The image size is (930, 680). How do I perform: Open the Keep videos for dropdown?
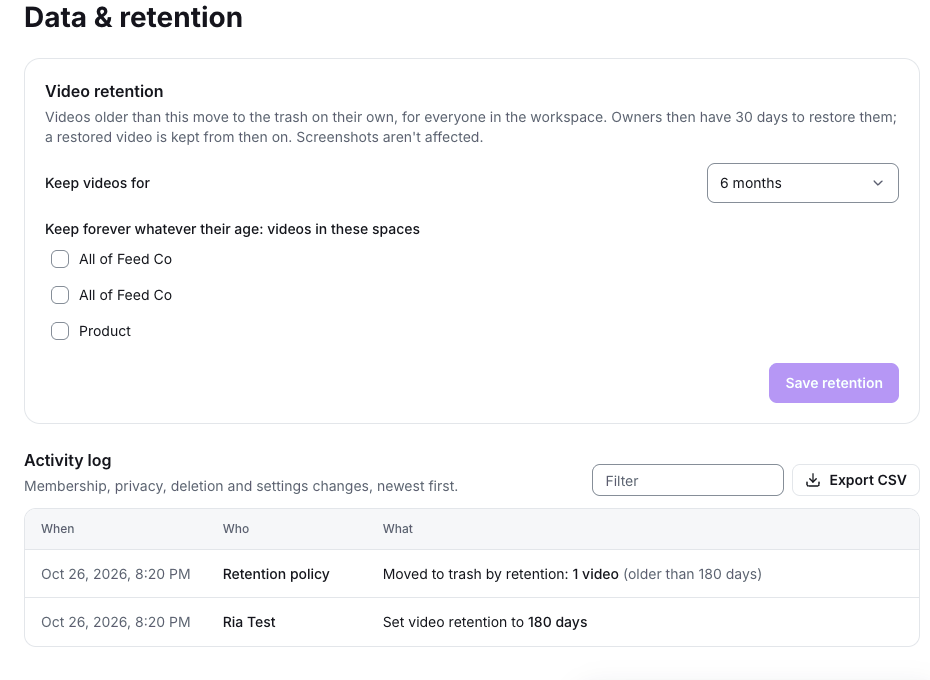tap(802, 183)
